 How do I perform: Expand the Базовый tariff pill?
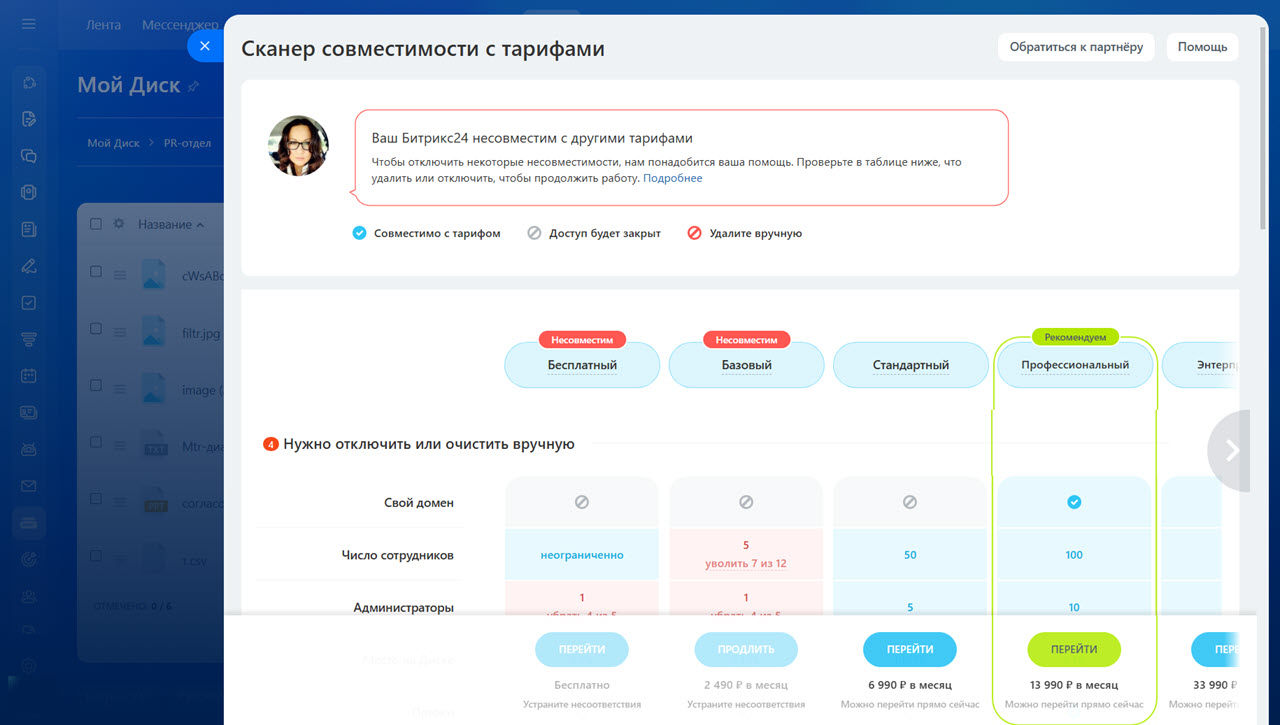coord(746,365)
